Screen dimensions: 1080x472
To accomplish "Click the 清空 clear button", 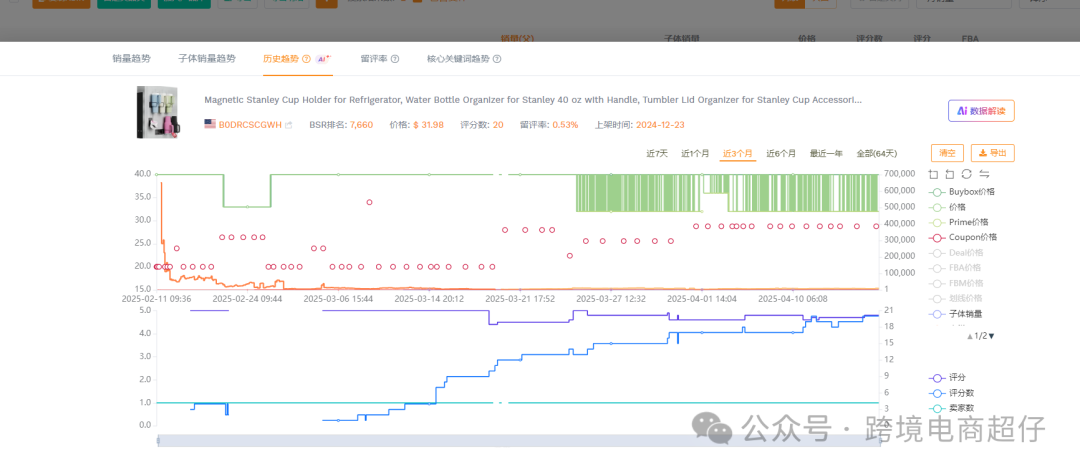I will (x=947, y=153).
